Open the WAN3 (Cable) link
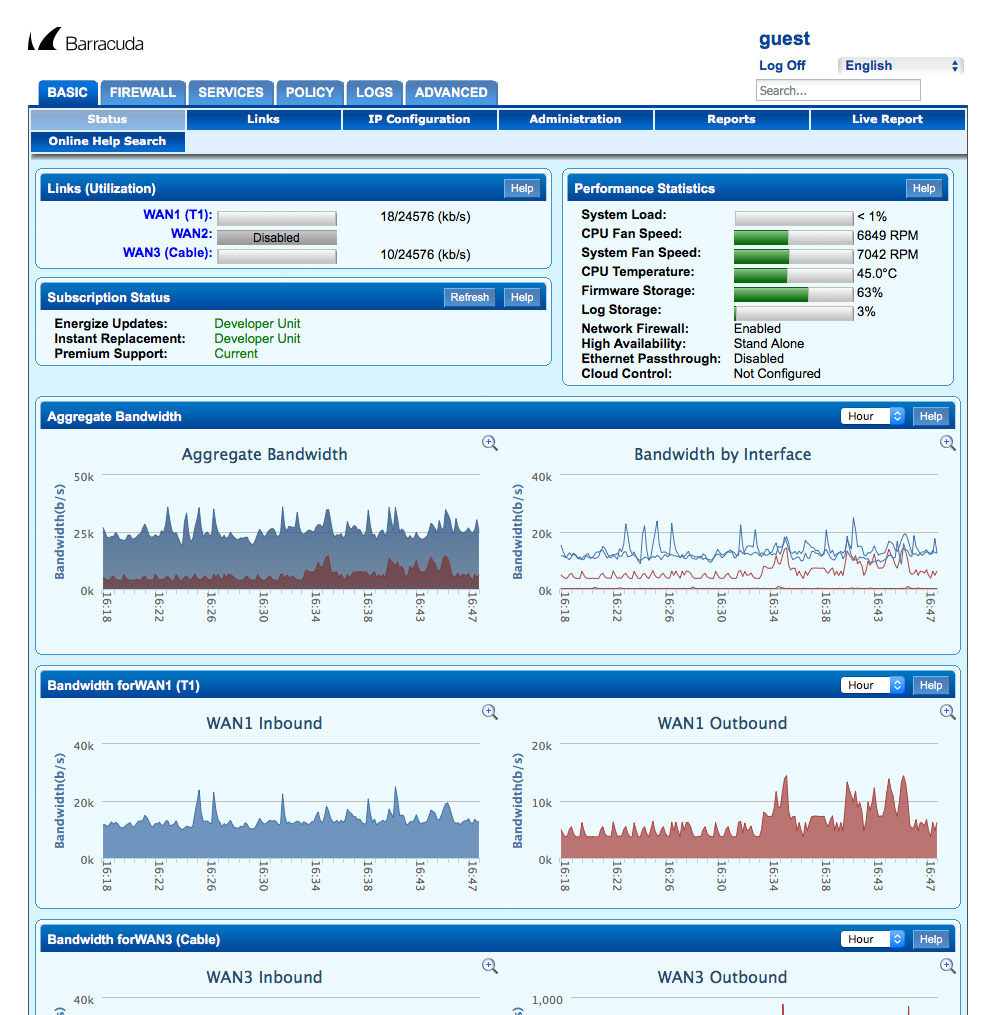Screen dimensions: 989x1015 (x=168, y=252)
